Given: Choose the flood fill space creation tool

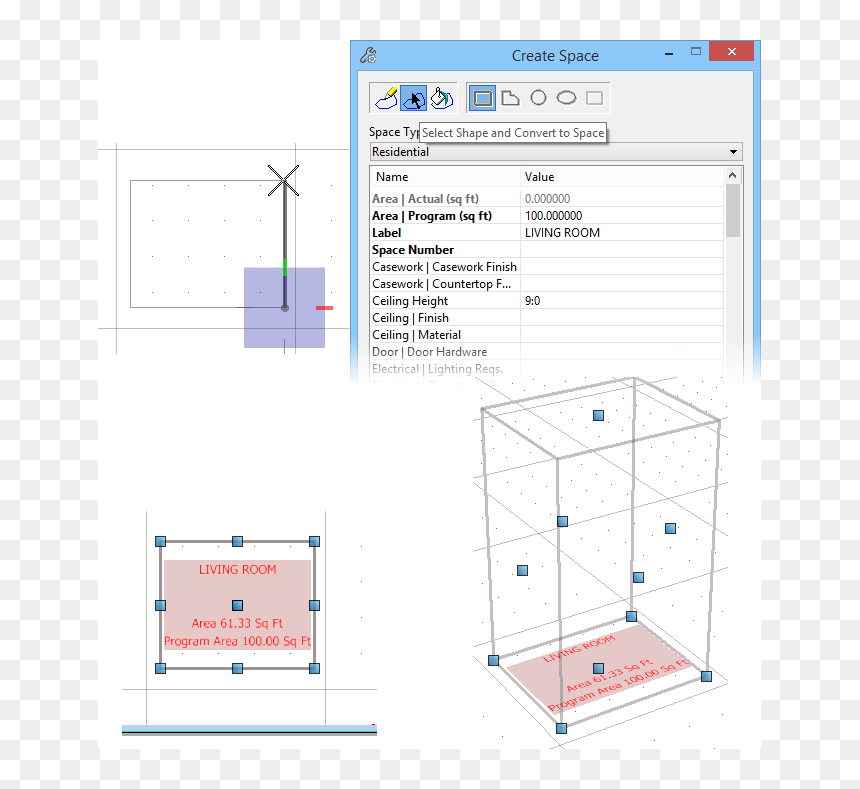Looking at the screenshot, I should coord(442,99).
